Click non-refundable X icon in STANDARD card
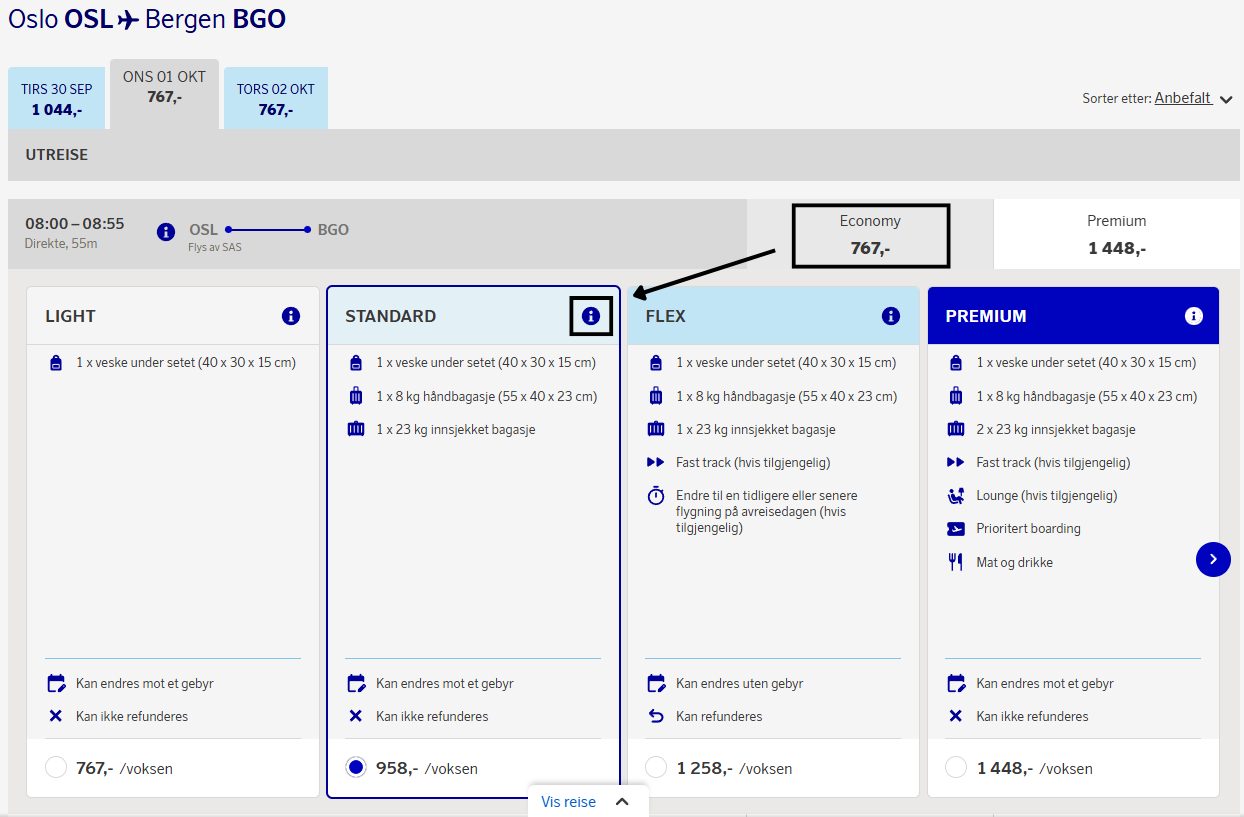The image size is (1244, 817). [356, 716]
